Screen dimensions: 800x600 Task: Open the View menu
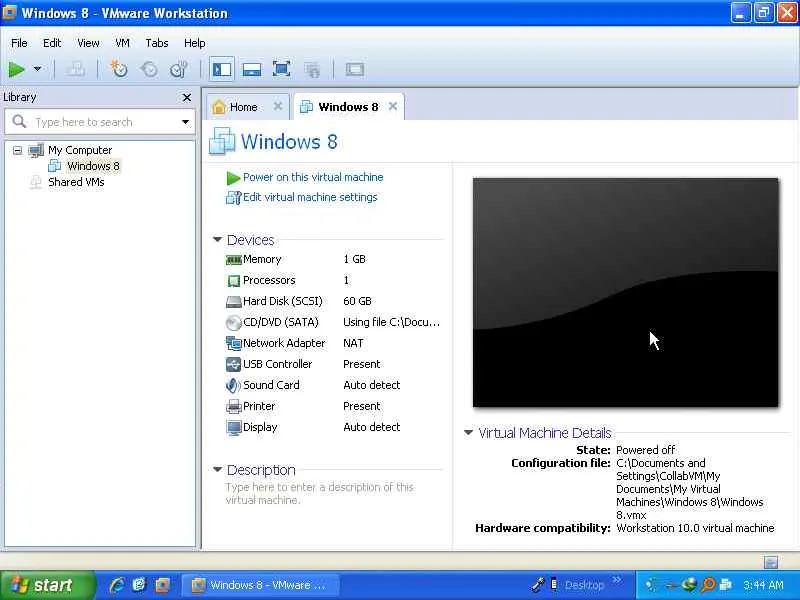point(88,43)
